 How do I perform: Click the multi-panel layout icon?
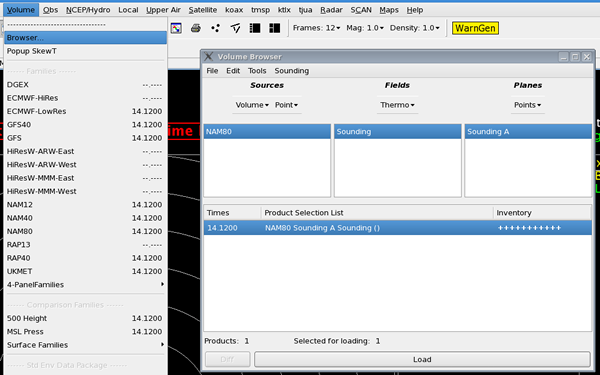pos(275,28)
